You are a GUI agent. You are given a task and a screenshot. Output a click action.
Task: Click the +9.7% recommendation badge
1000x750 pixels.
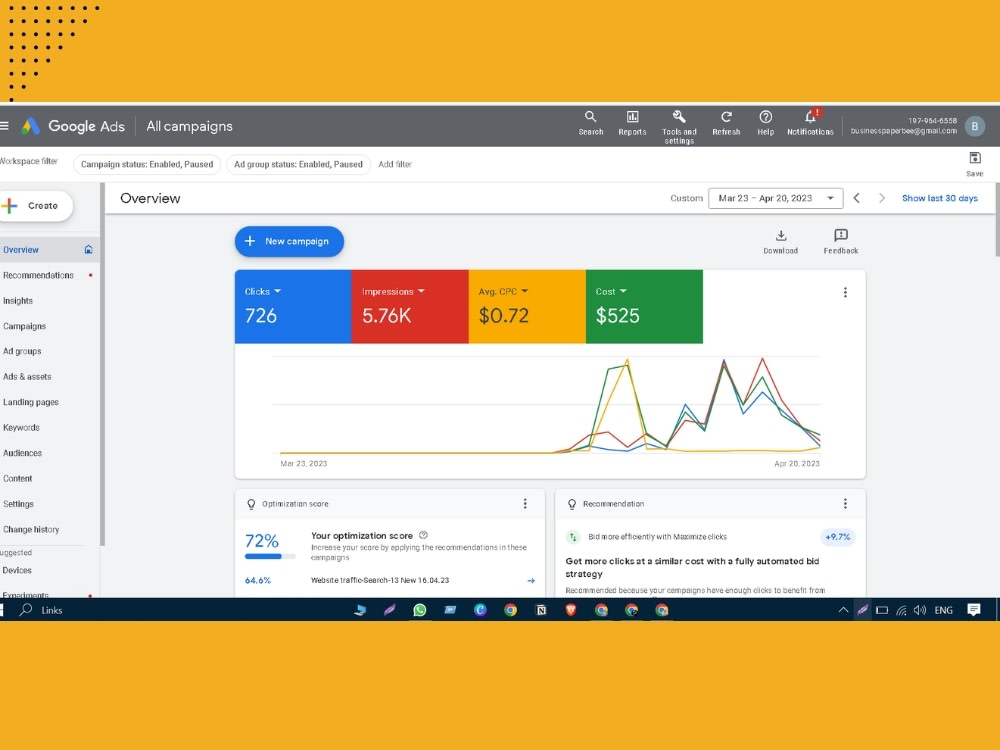[x=837, y=537]
